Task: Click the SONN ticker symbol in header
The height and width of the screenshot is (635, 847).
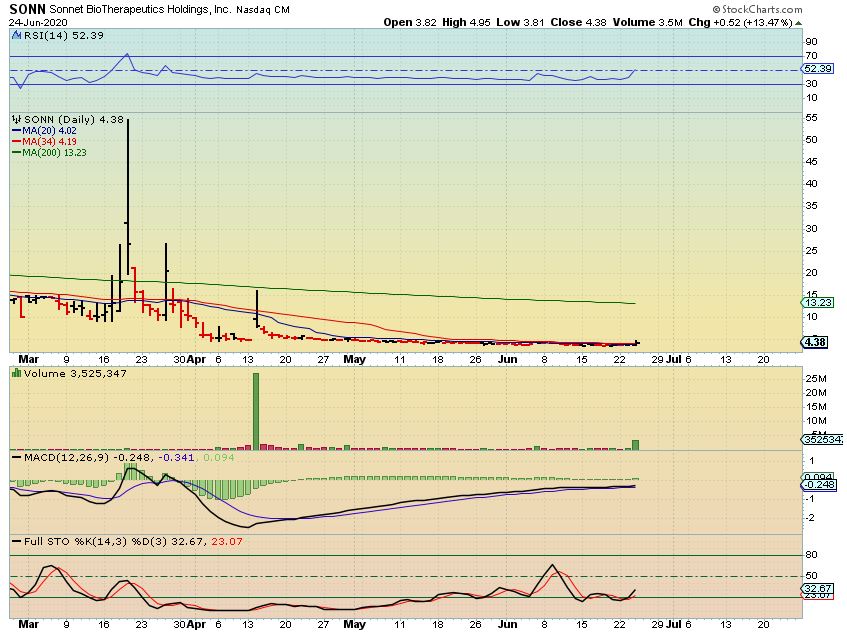Action: (24, 8)
